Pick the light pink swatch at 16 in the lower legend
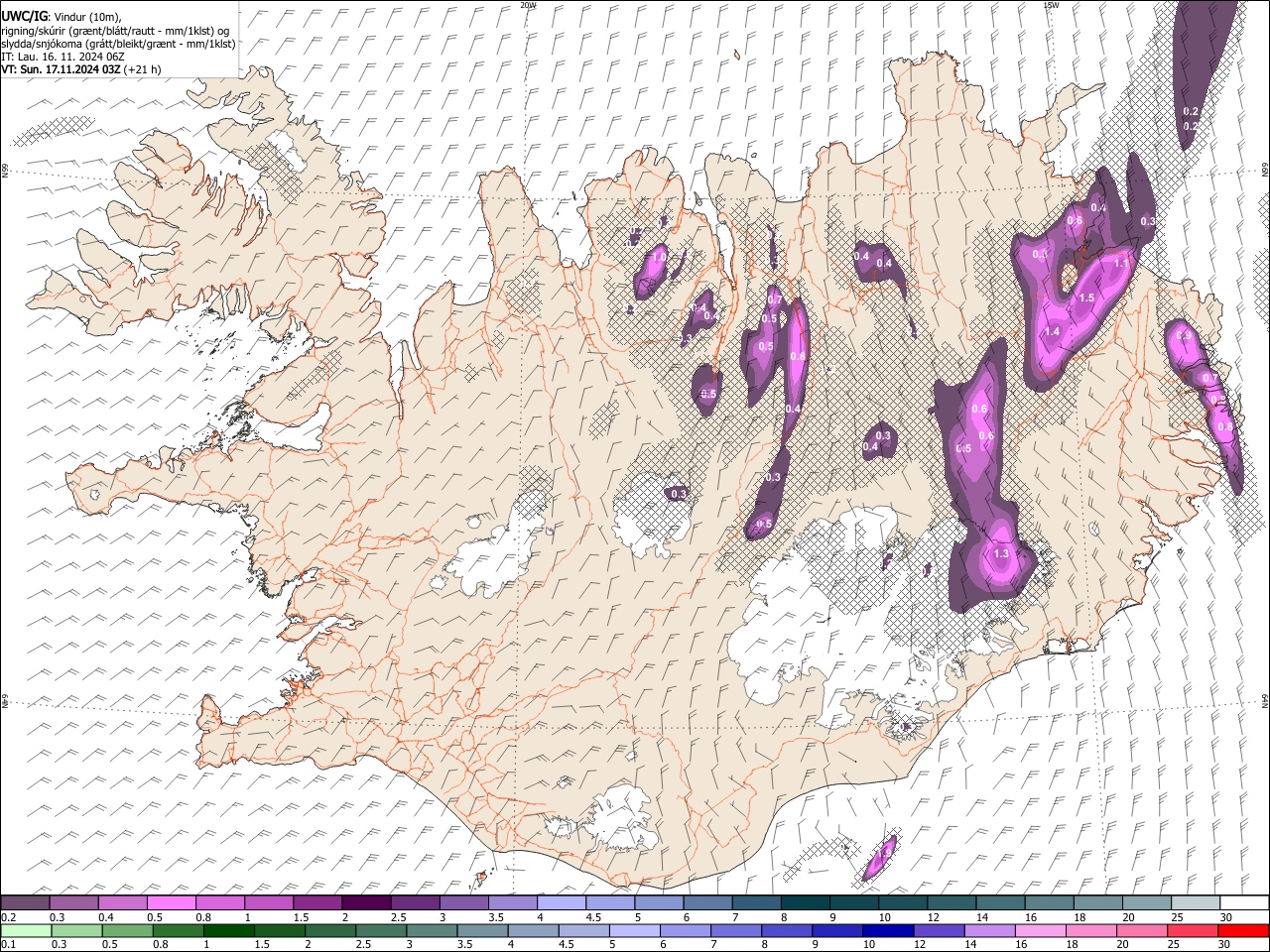 1040,930
